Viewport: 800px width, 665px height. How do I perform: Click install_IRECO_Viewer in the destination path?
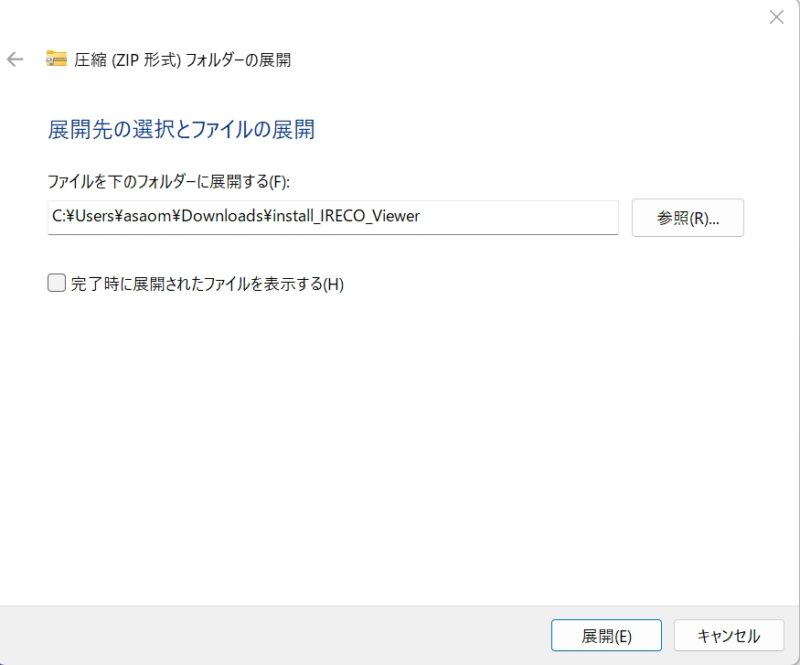coord(346,217)
